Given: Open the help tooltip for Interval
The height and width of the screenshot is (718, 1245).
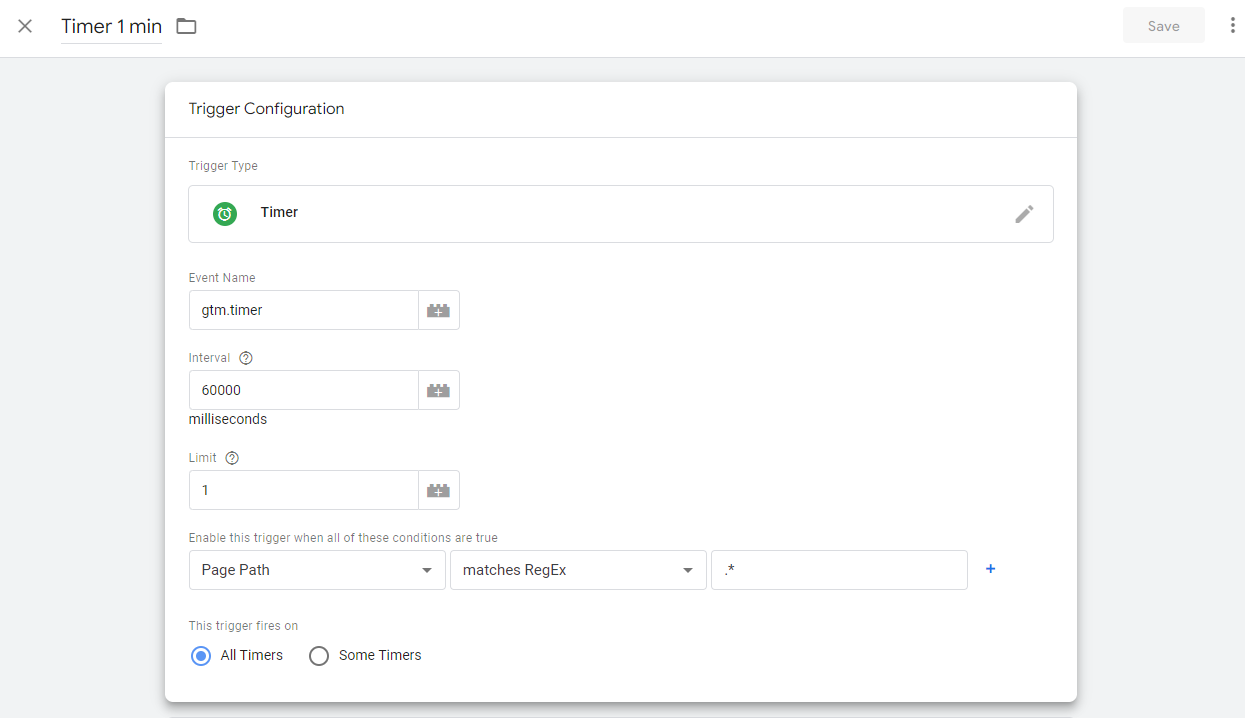Looking at the screenshot, I should (x=246, y=357).
